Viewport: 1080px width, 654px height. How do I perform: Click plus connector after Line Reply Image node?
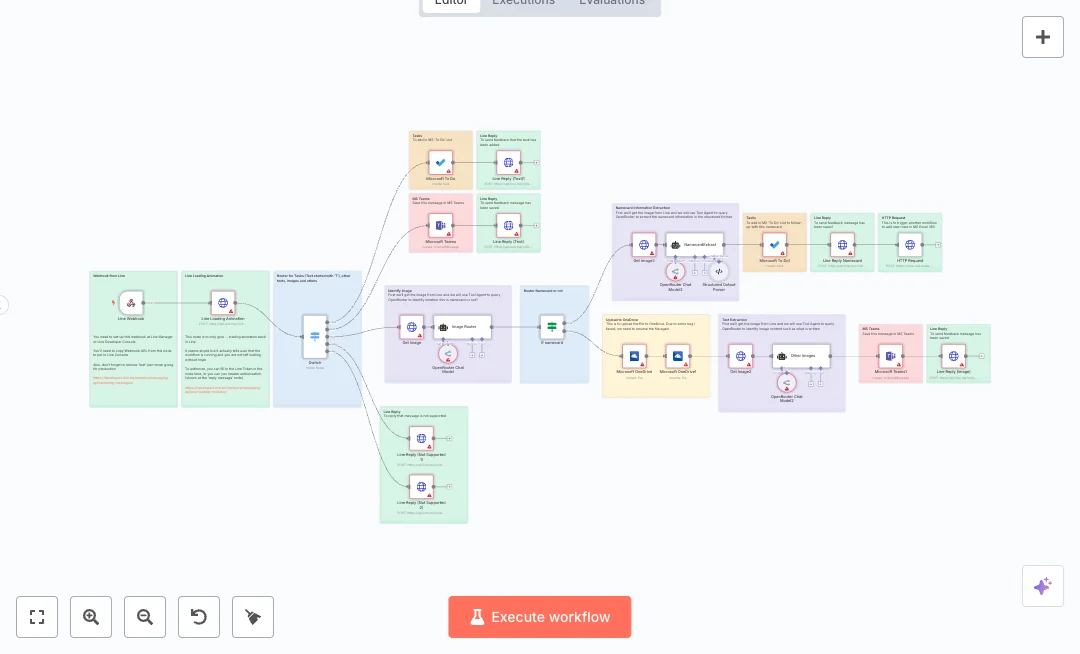click(983, 356)
